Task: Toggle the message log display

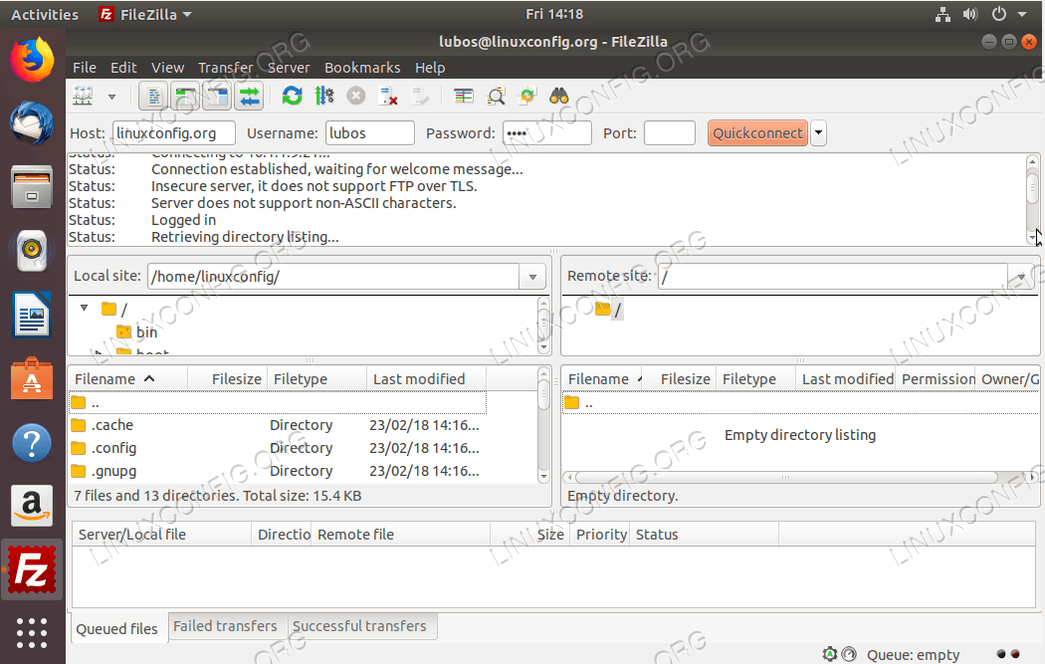Action: tap(155, 96)
